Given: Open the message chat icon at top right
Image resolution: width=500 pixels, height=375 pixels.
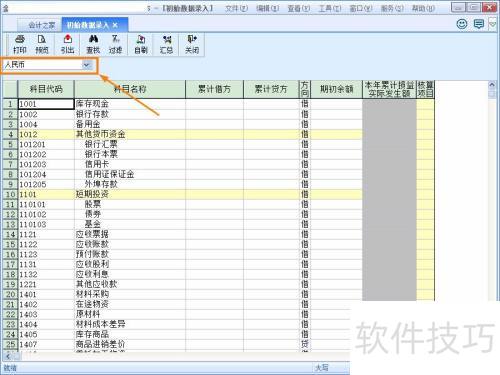Looking at the screenshot, I should [479, 24].
